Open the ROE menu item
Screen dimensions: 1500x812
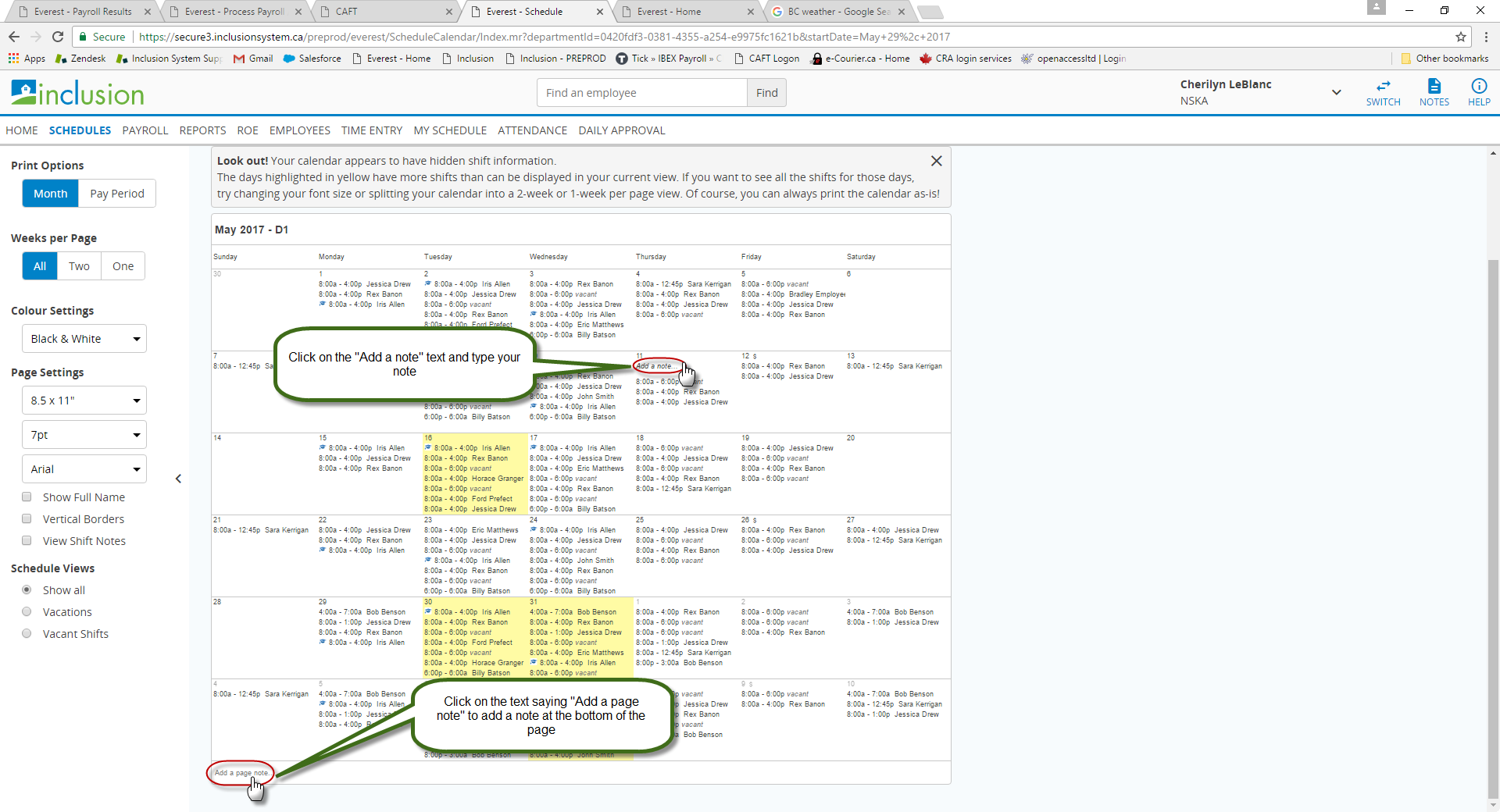248,130
